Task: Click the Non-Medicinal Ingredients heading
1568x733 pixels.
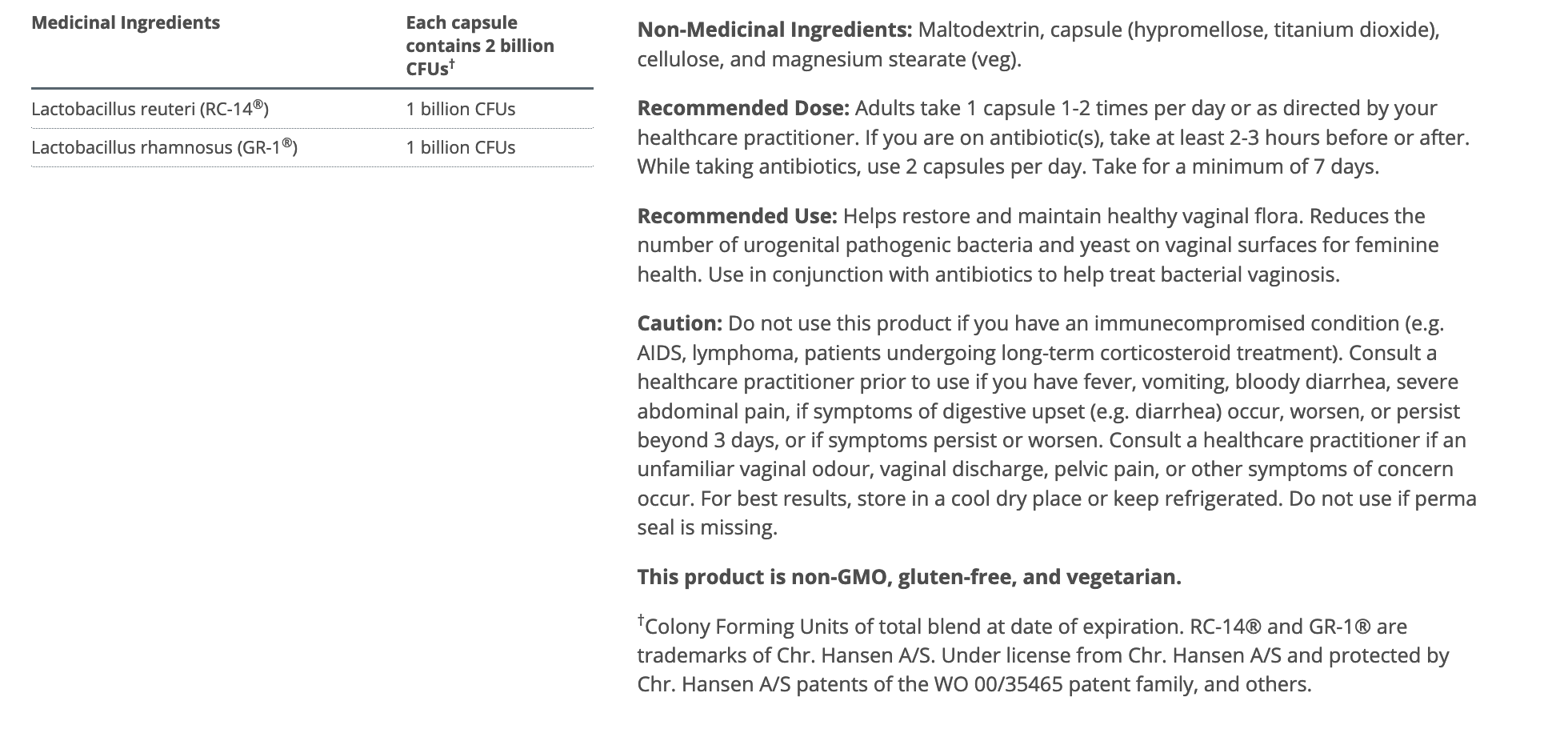Action: 774,30
